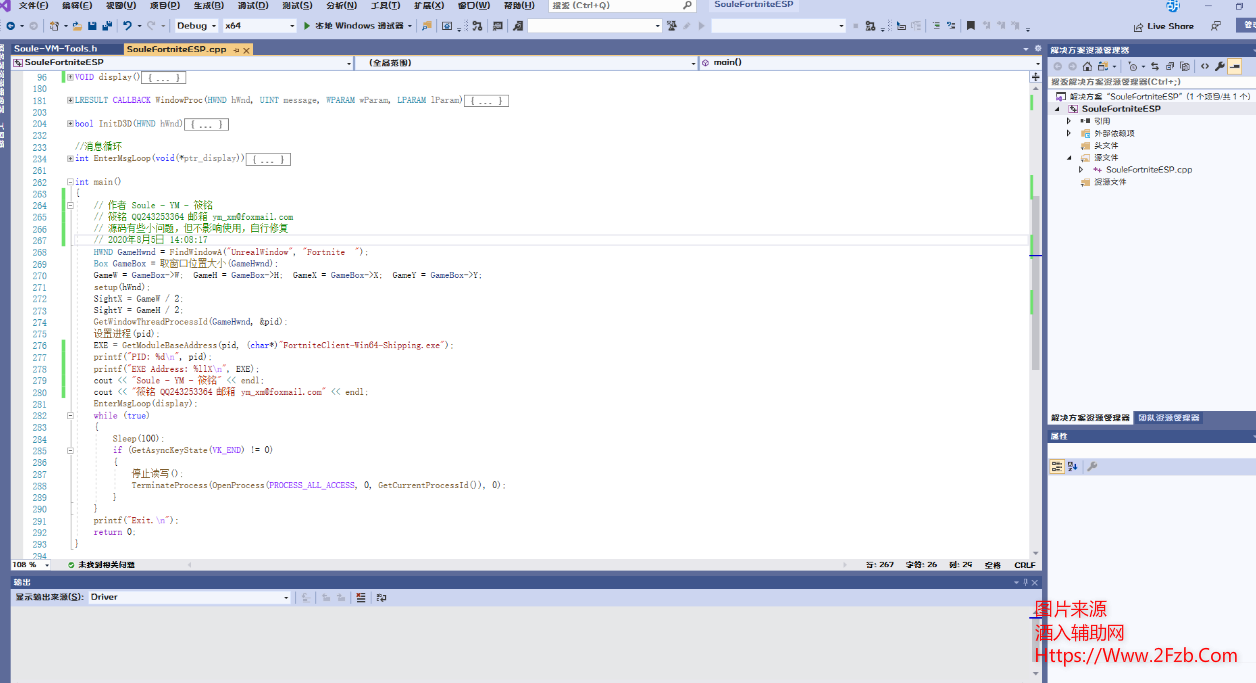Click the Undo arrow icon
Viewport: 1256px width, 683px height.
126,25
